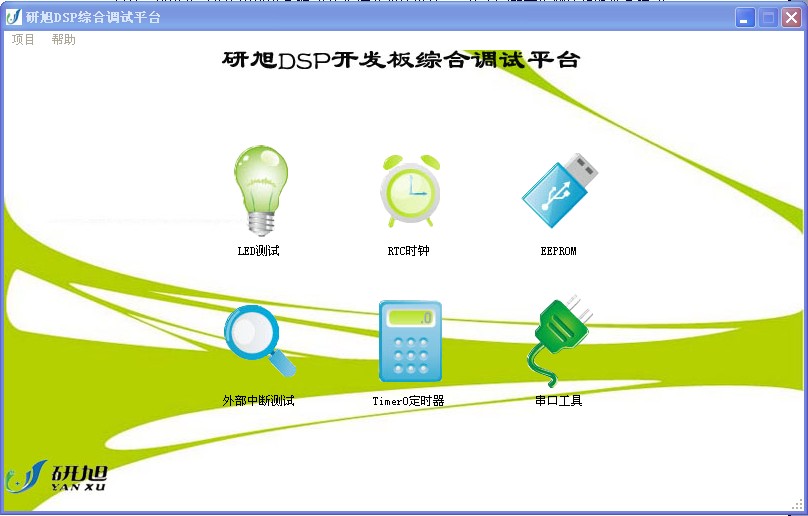Close the 研旭DSP综合调试平台 window
The height and width of the screenshot is (516, 808).
coord(791,18)
